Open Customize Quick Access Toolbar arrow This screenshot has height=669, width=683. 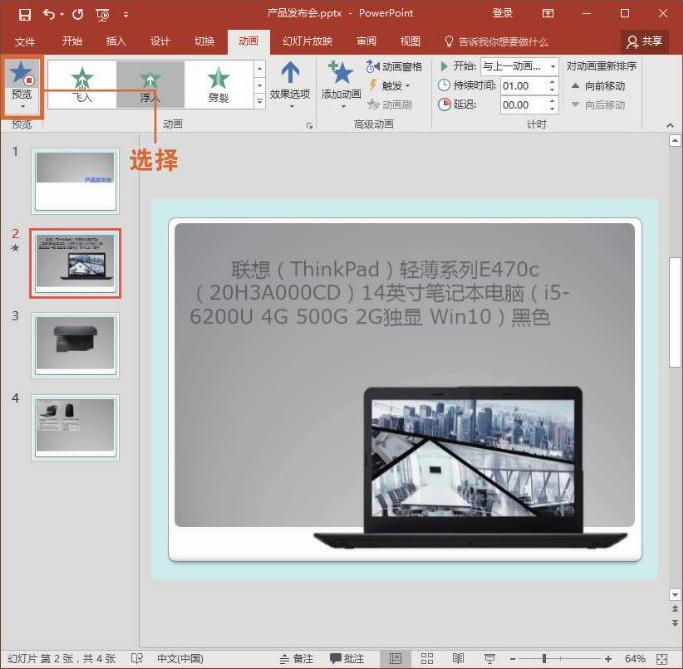point(125,14)
